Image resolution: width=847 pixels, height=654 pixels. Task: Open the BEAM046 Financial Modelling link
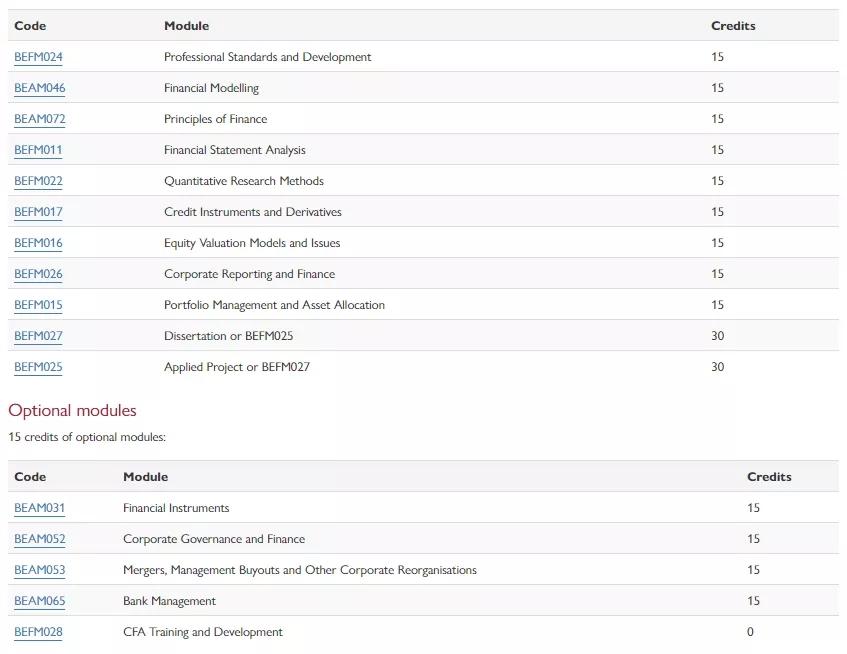pos(38,88)
